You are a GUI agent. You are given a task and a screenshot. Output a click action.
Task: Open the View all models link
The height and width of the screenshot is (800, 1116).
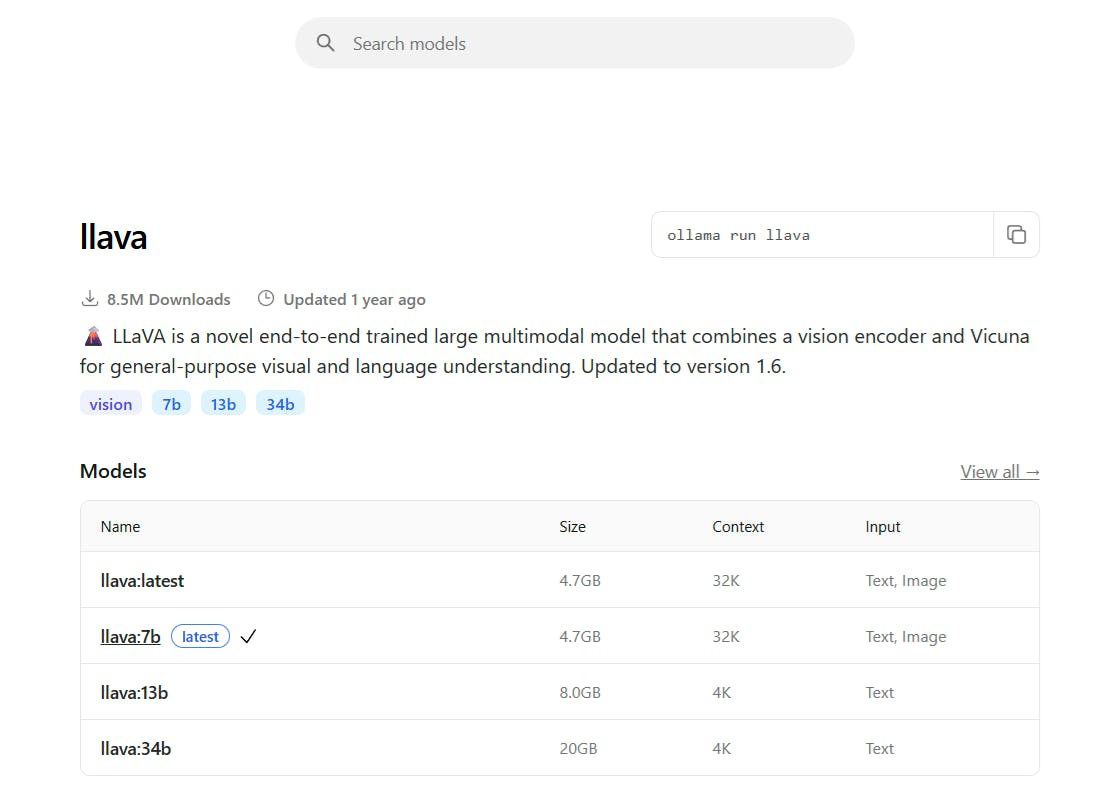(999, 472)
